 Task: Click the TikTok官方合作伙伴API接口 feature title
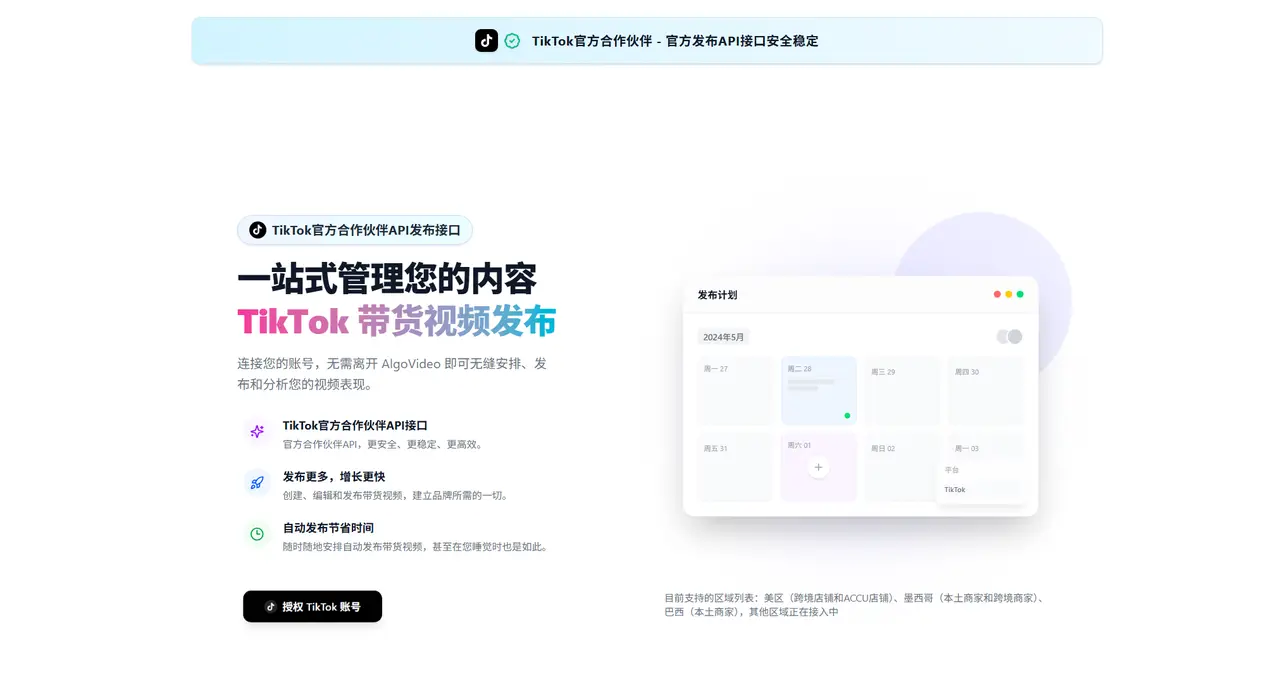pos(355,425)
